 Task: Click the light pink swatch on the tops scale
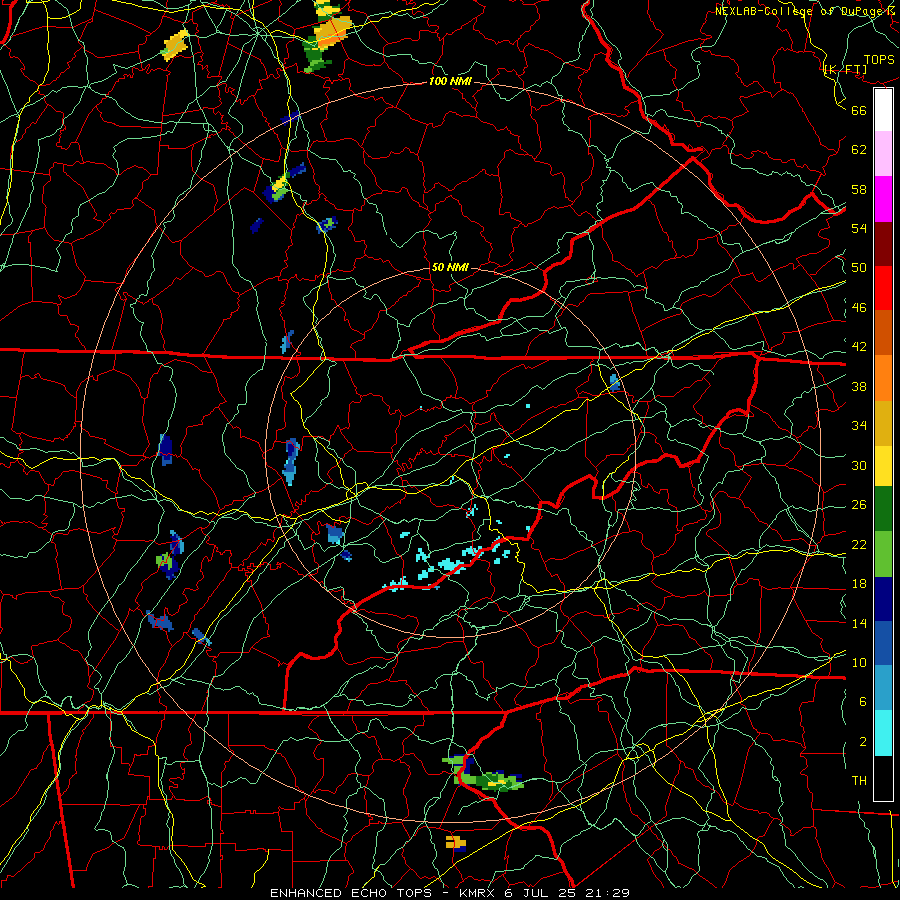point(883,154)
